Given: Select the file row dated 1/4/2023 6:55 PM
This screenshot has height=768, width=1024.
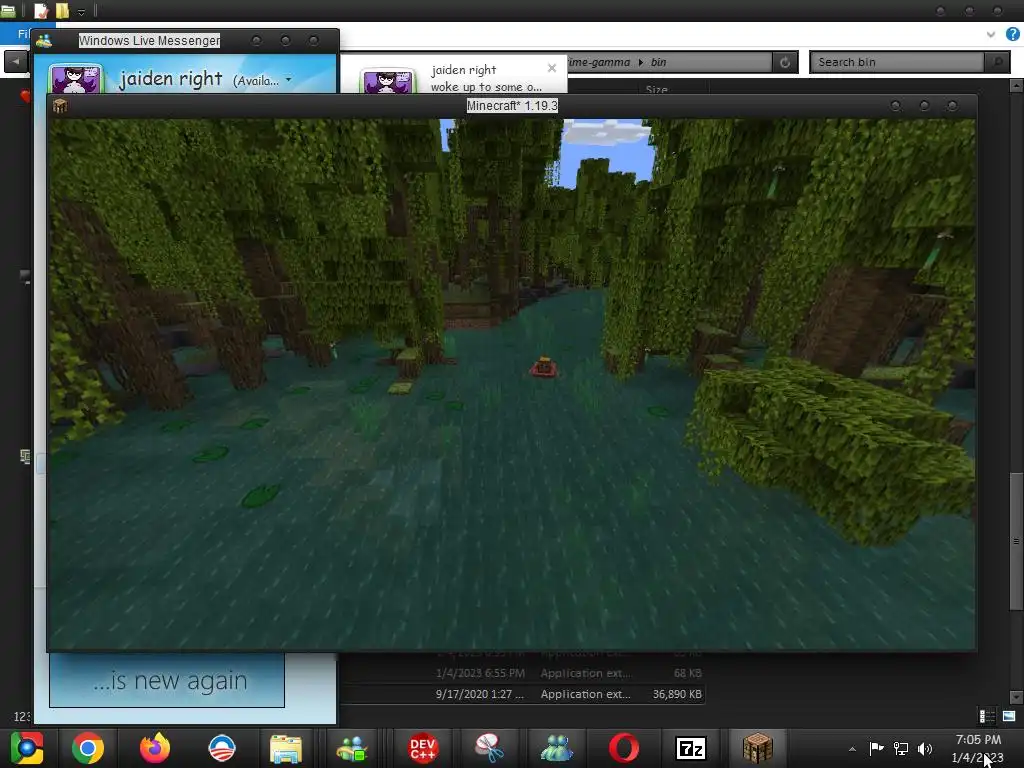Looking at the screenshot, I should 522,673.
